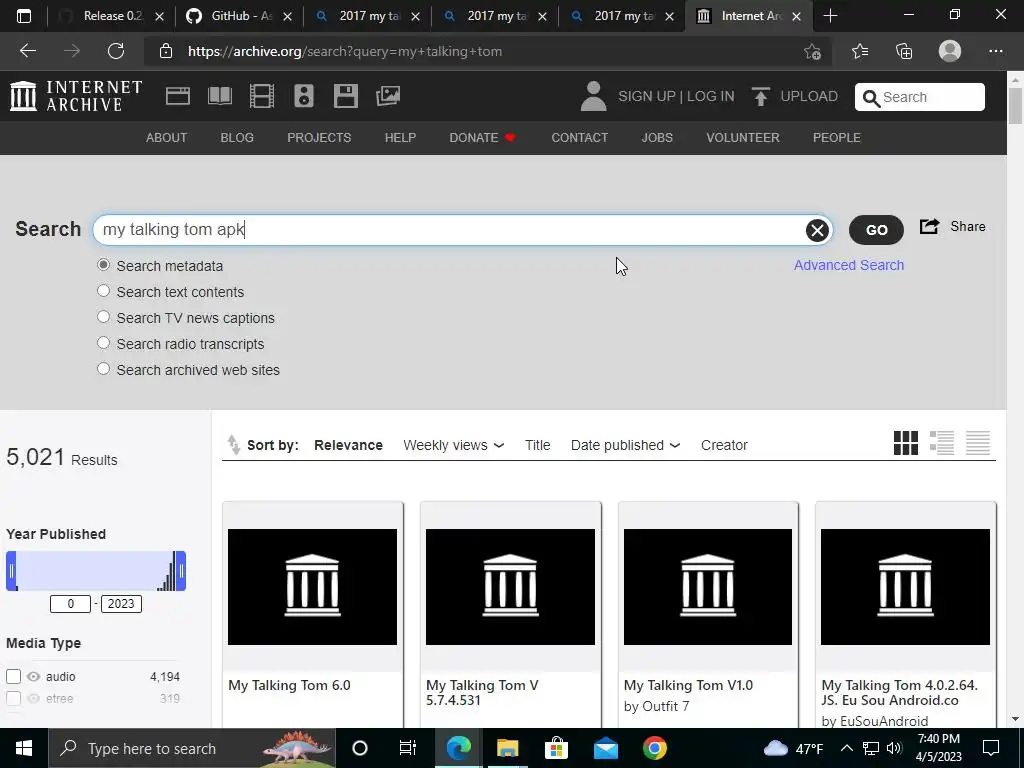The height and width of the screenshot is (768, 1024).
Task: Click the header Search box
Action: point(920,97)
